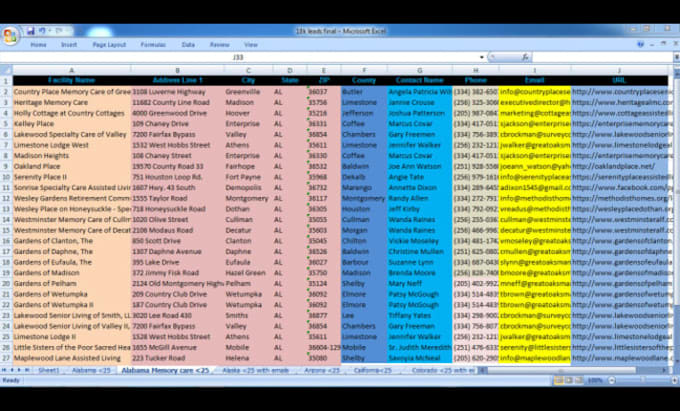The height and width of the screenshot is (411, 680).
Task: Select column A header
Action: click(x=72, y=70)
